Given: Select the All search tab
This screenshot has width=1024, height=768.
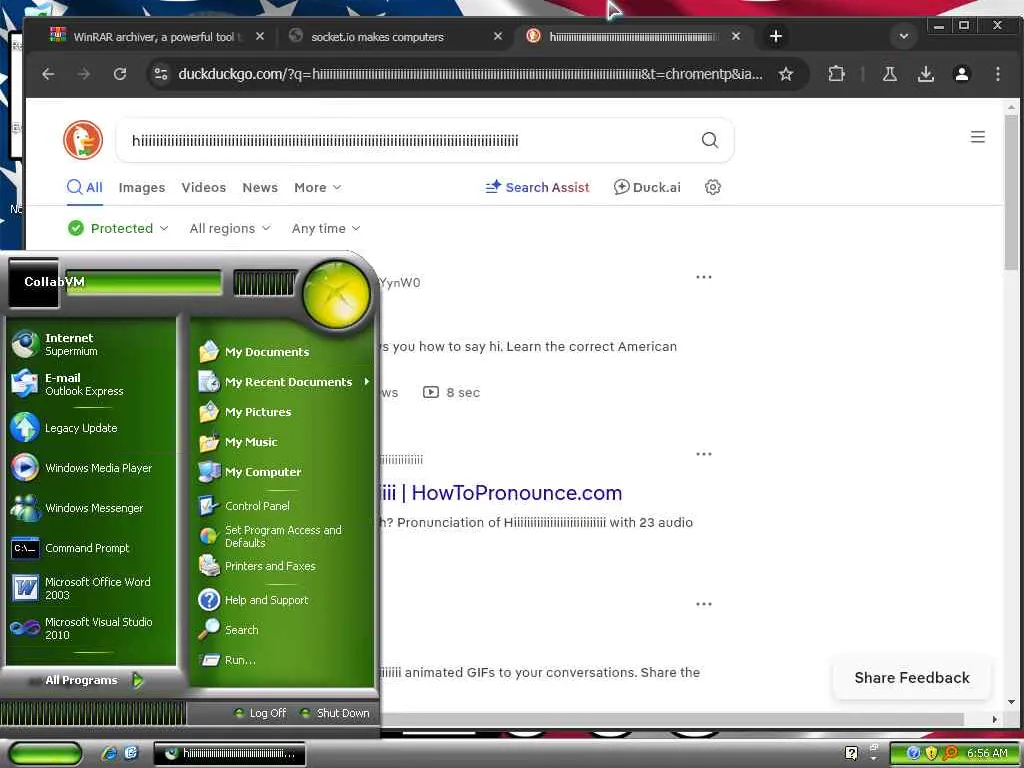Looking at the screenshot, I should pos(85,187).
